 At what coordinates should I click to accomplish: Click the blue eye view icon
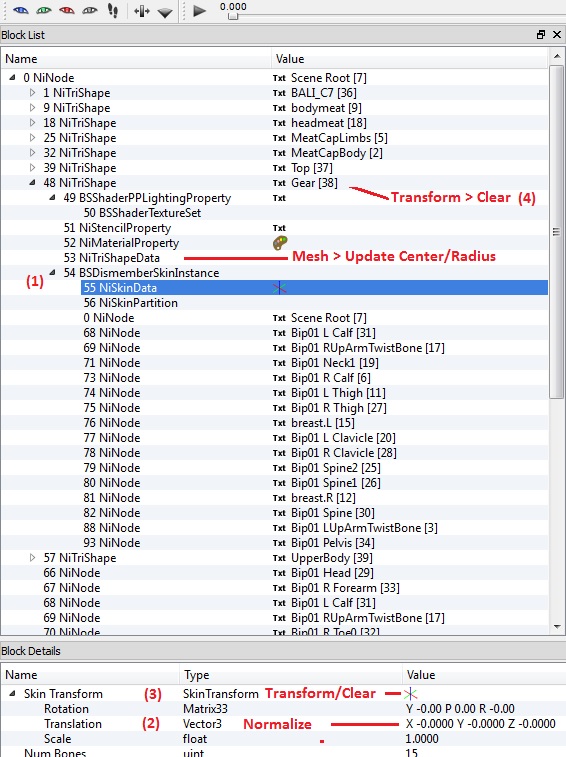(20, 10)
